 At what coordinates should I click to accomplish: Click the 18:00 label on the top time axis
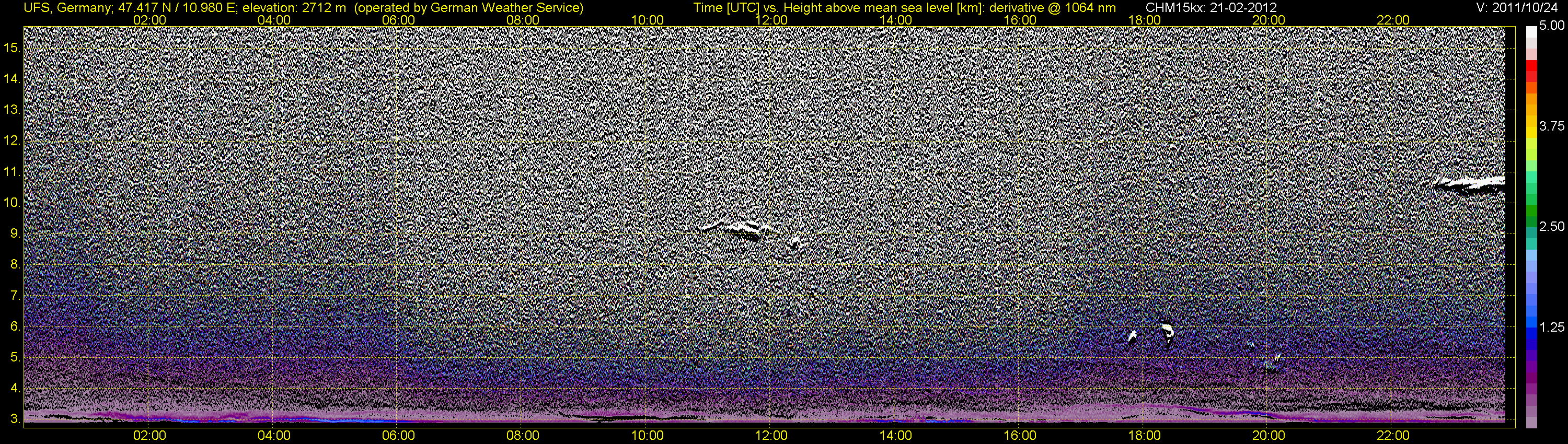[x=1144, y=20]
